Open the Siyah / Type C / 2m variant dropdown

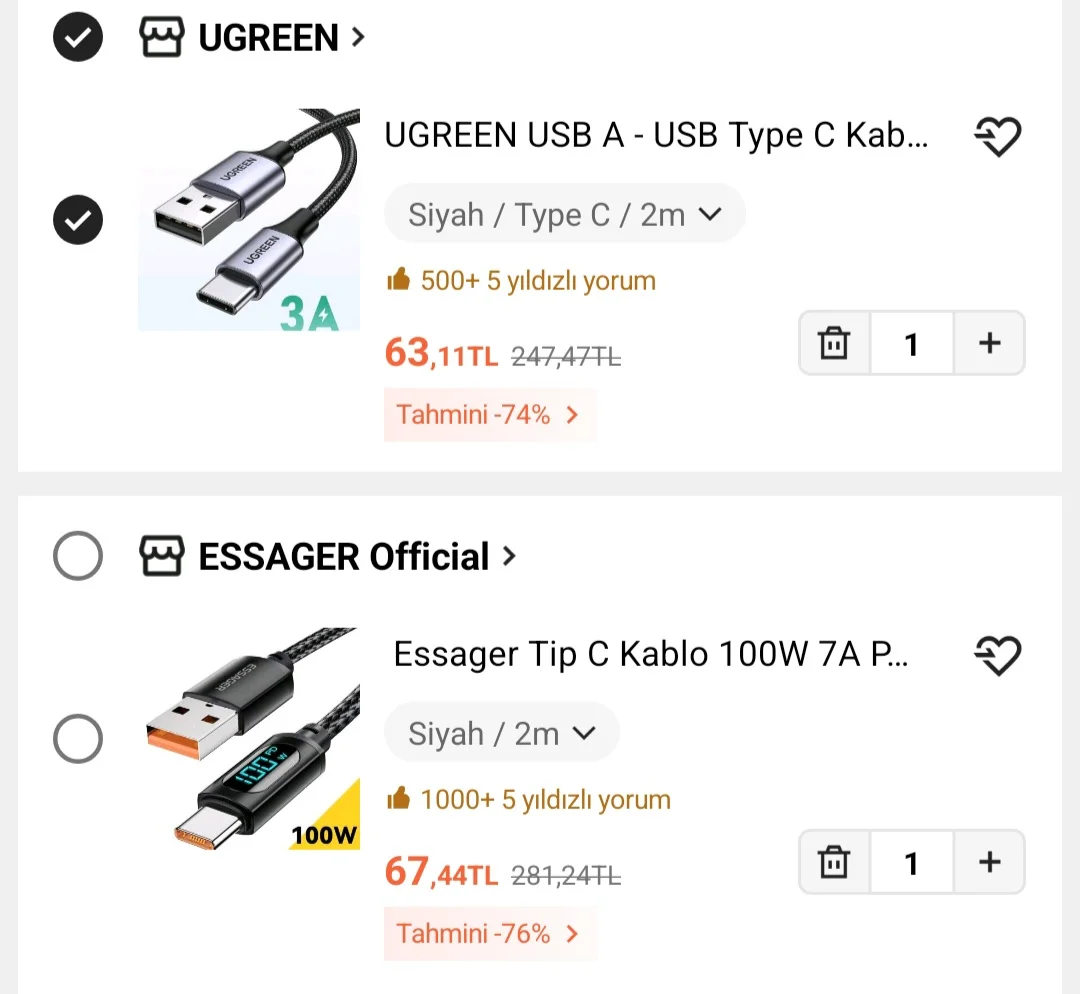coord(565,214)
